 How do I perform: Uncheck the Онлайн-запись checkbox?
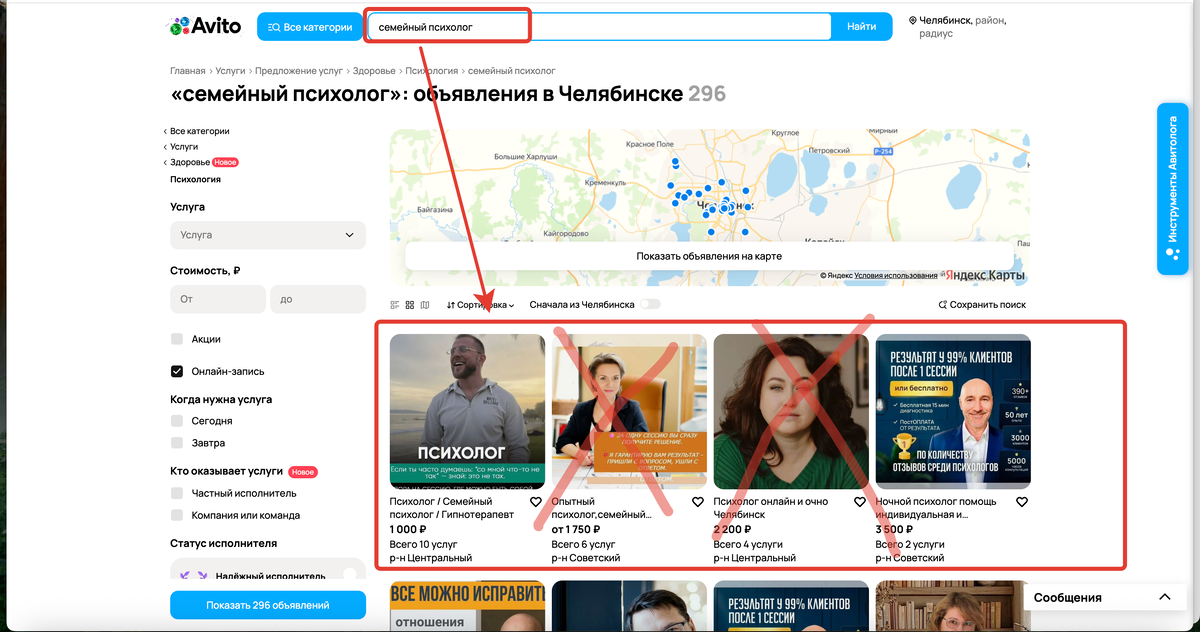177,371
